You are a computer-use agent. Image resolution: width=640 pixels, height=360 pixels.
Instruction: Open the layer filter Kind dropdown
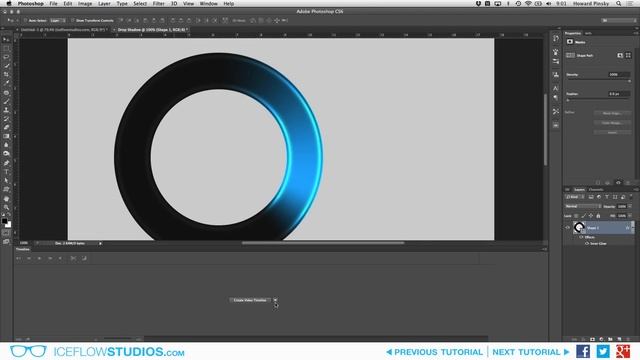coord(575,197)
